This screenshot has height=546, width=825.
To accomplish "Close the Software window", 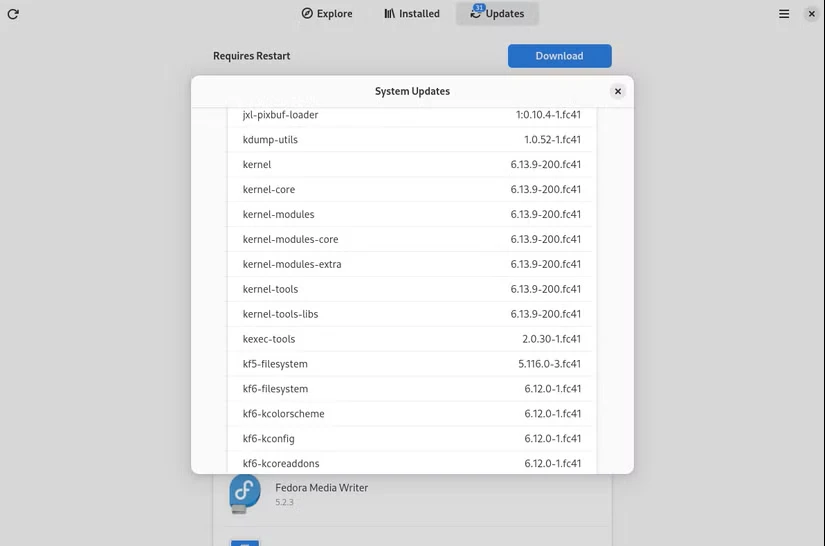I will [x=811, y=14].
